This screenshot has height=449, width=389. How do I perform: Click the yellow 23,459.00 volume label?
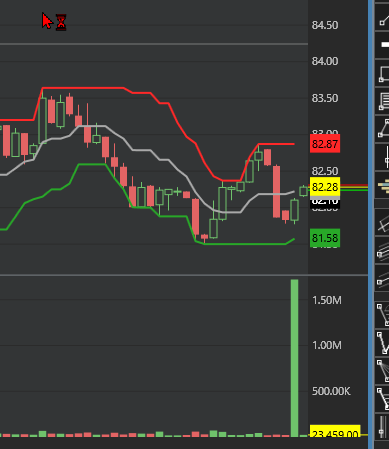point(335,431)
